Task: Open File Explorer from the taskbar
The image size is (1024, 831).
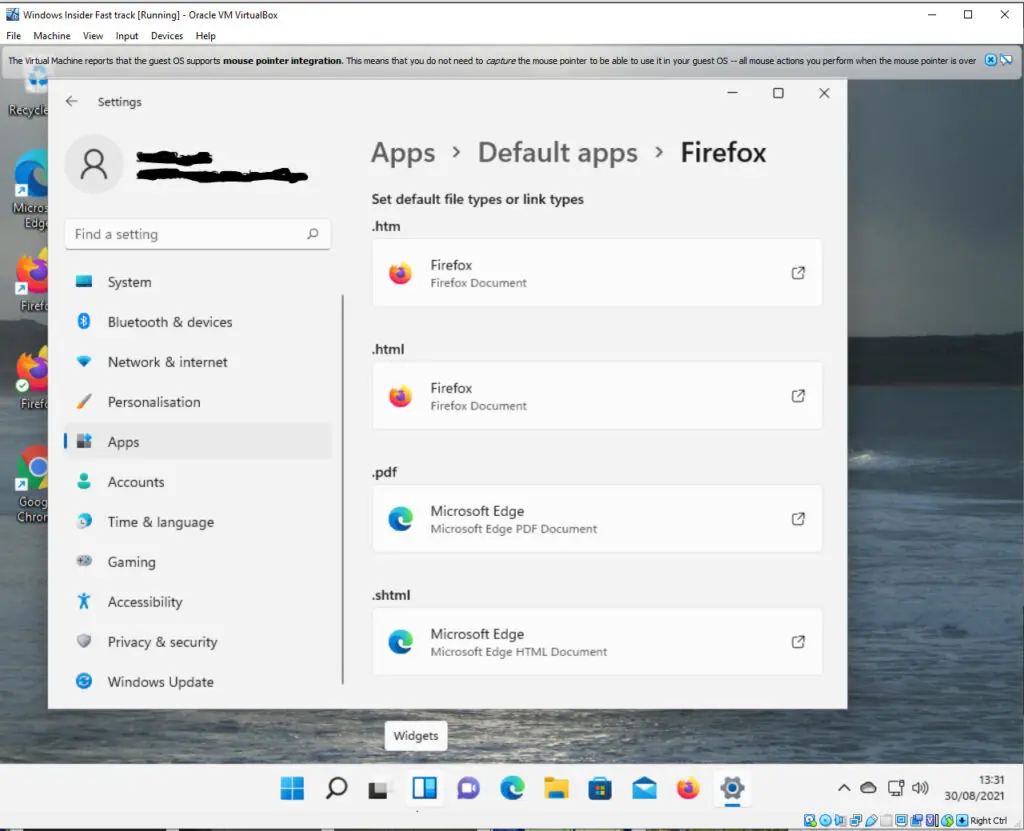Action: (556, 789)
